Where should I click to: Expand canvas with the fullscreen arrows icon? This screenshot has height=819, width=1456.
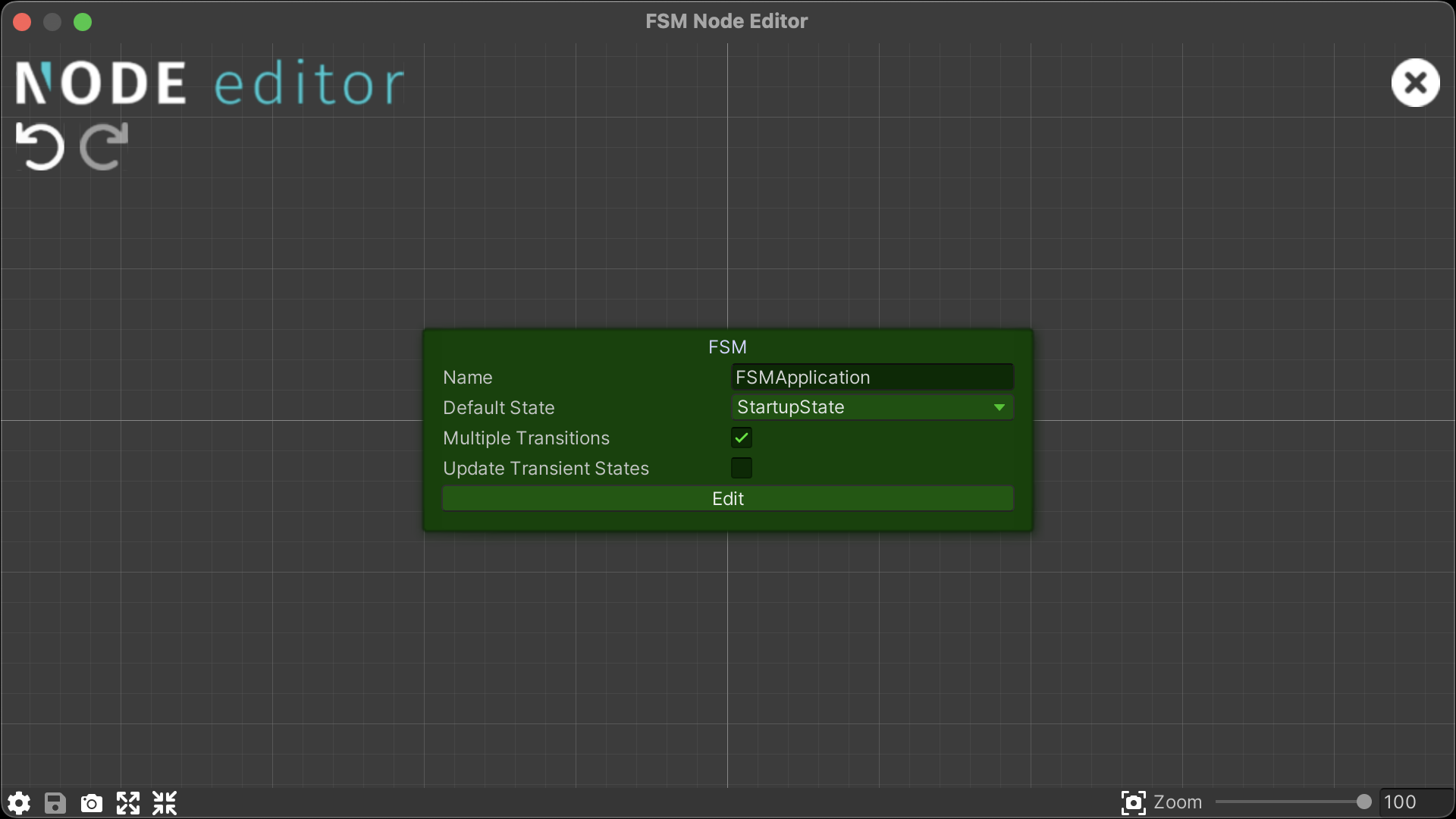127,803
